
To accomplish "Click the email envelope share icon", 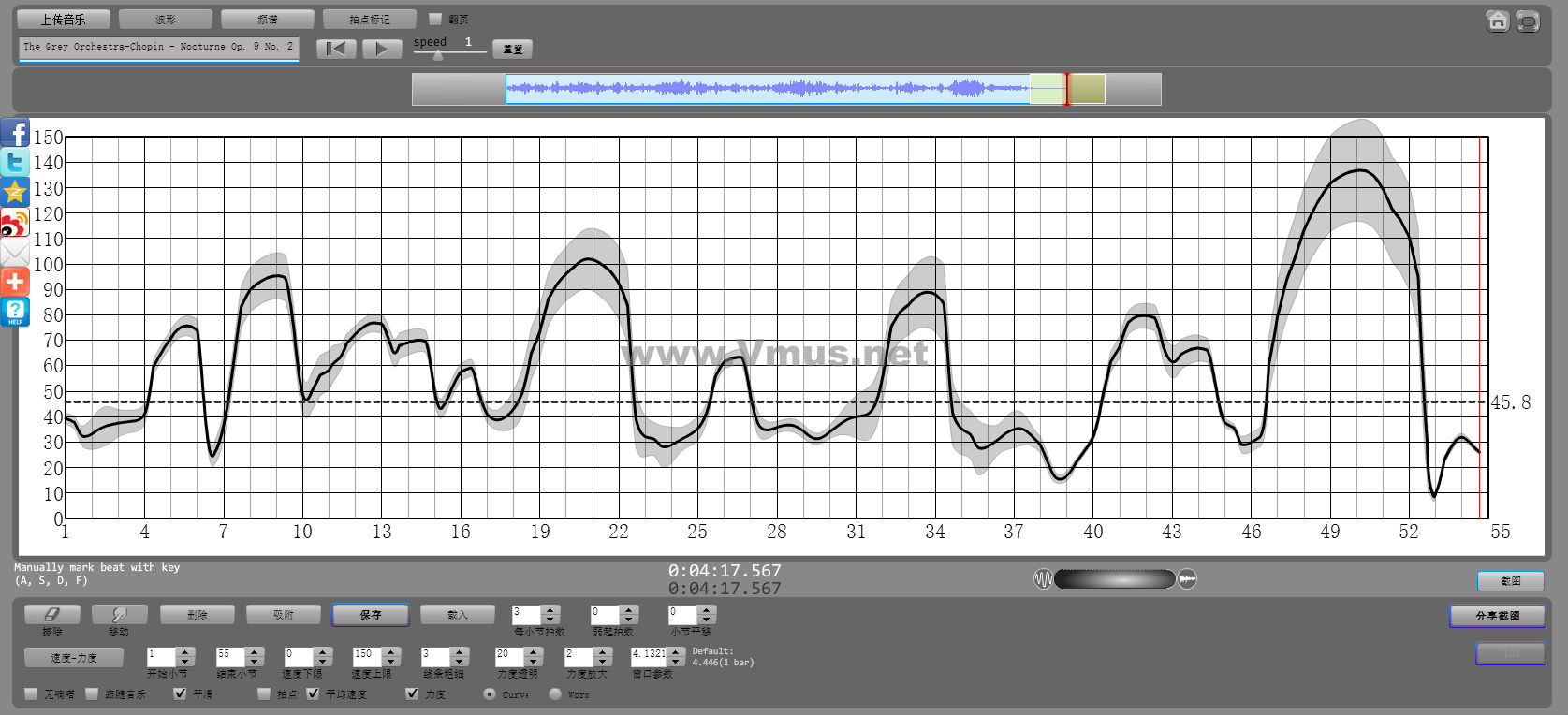I will click(15, 253).
